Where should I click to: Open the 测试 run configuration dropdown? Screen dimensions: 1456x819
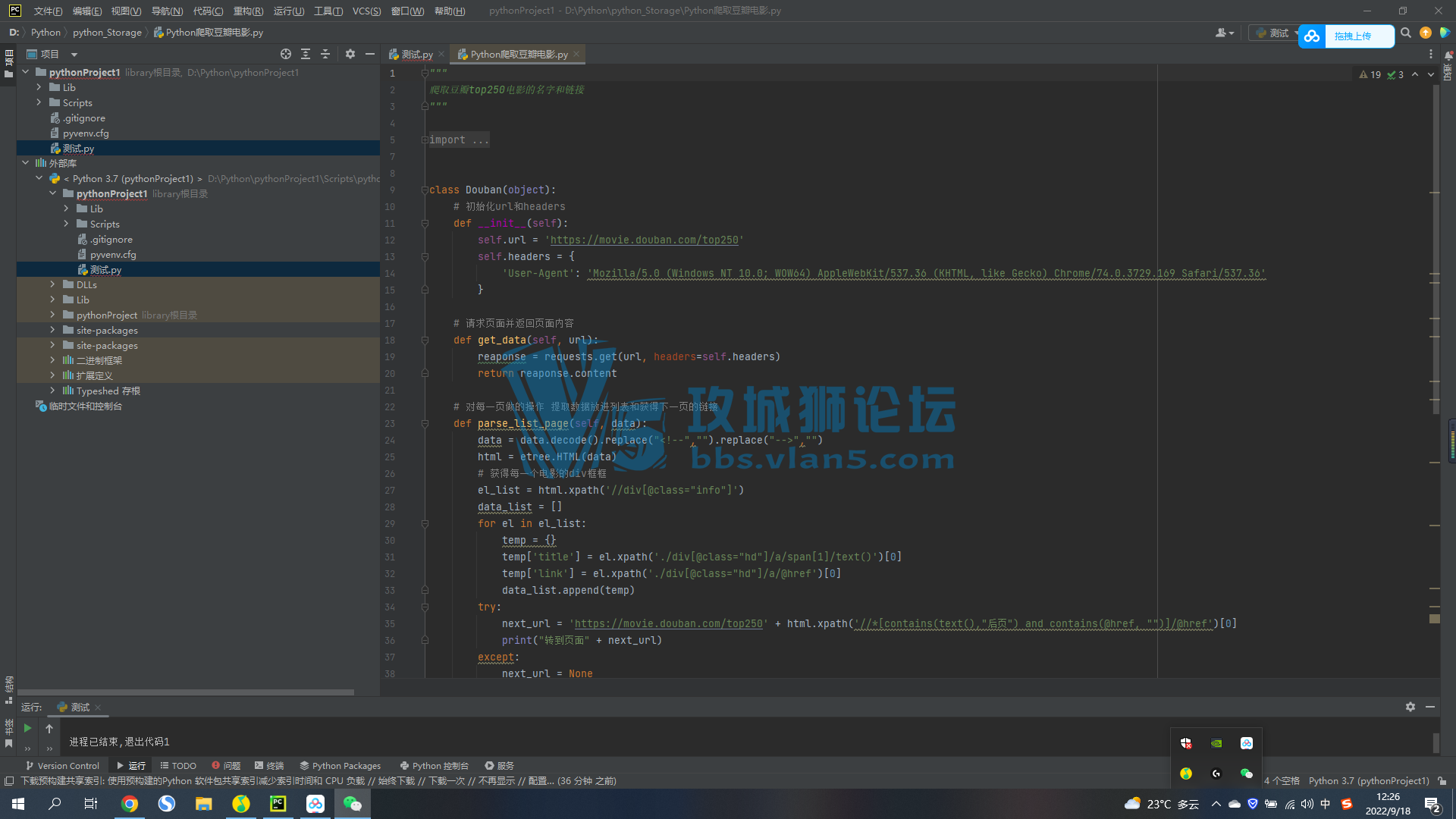[1278, 33]
